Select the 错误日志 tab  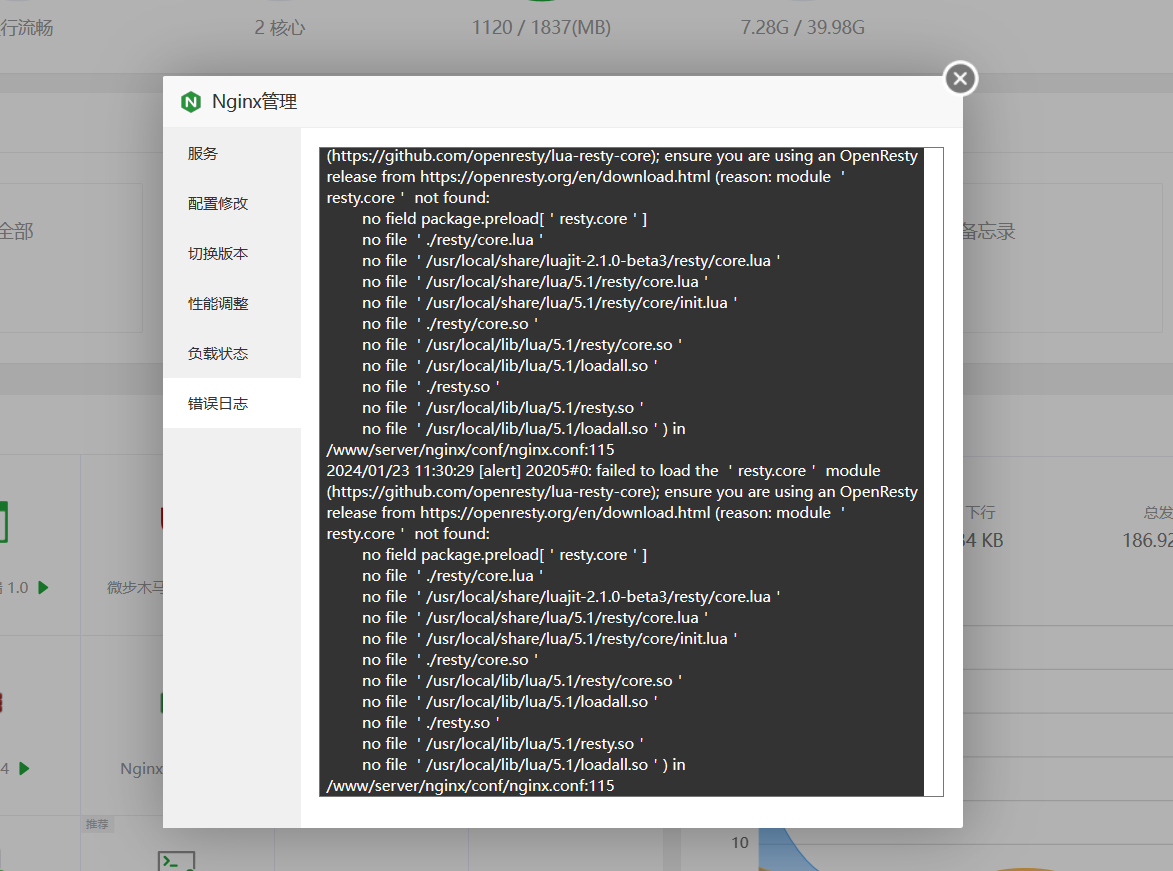(x=232, y=403)
